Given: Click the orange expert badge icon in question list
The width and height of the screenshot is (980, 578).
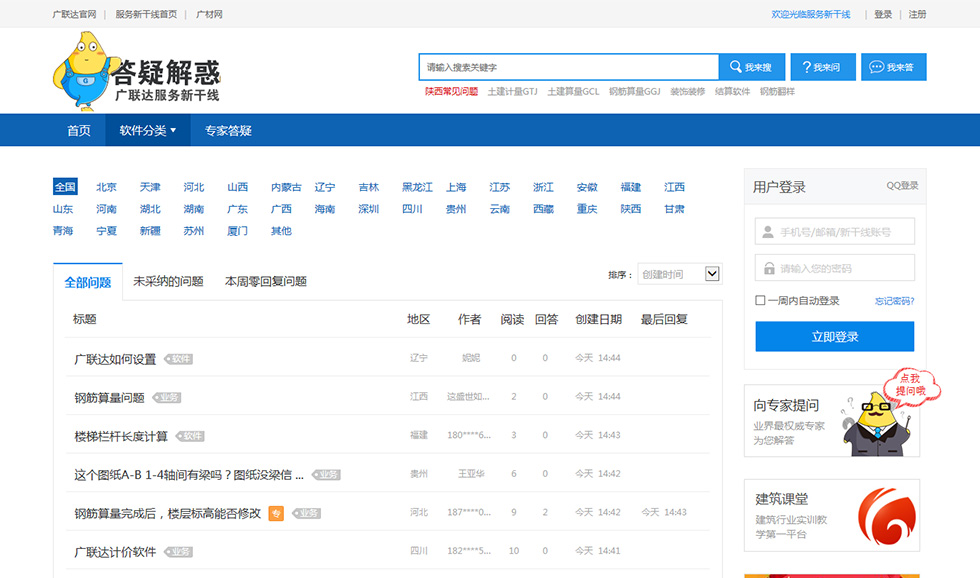Looking at the screenshot, I should (276, 513).
